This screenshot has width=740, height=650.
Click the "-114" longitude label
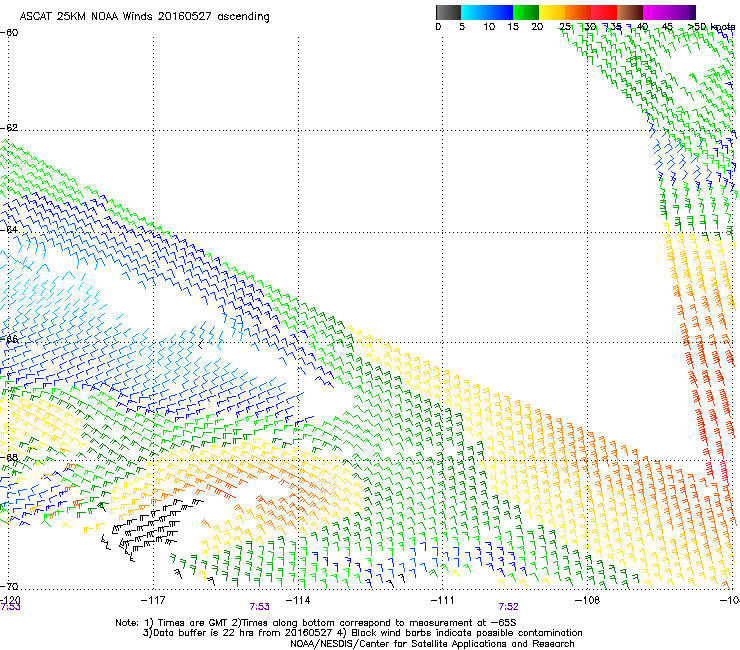[x=298, y=600]
